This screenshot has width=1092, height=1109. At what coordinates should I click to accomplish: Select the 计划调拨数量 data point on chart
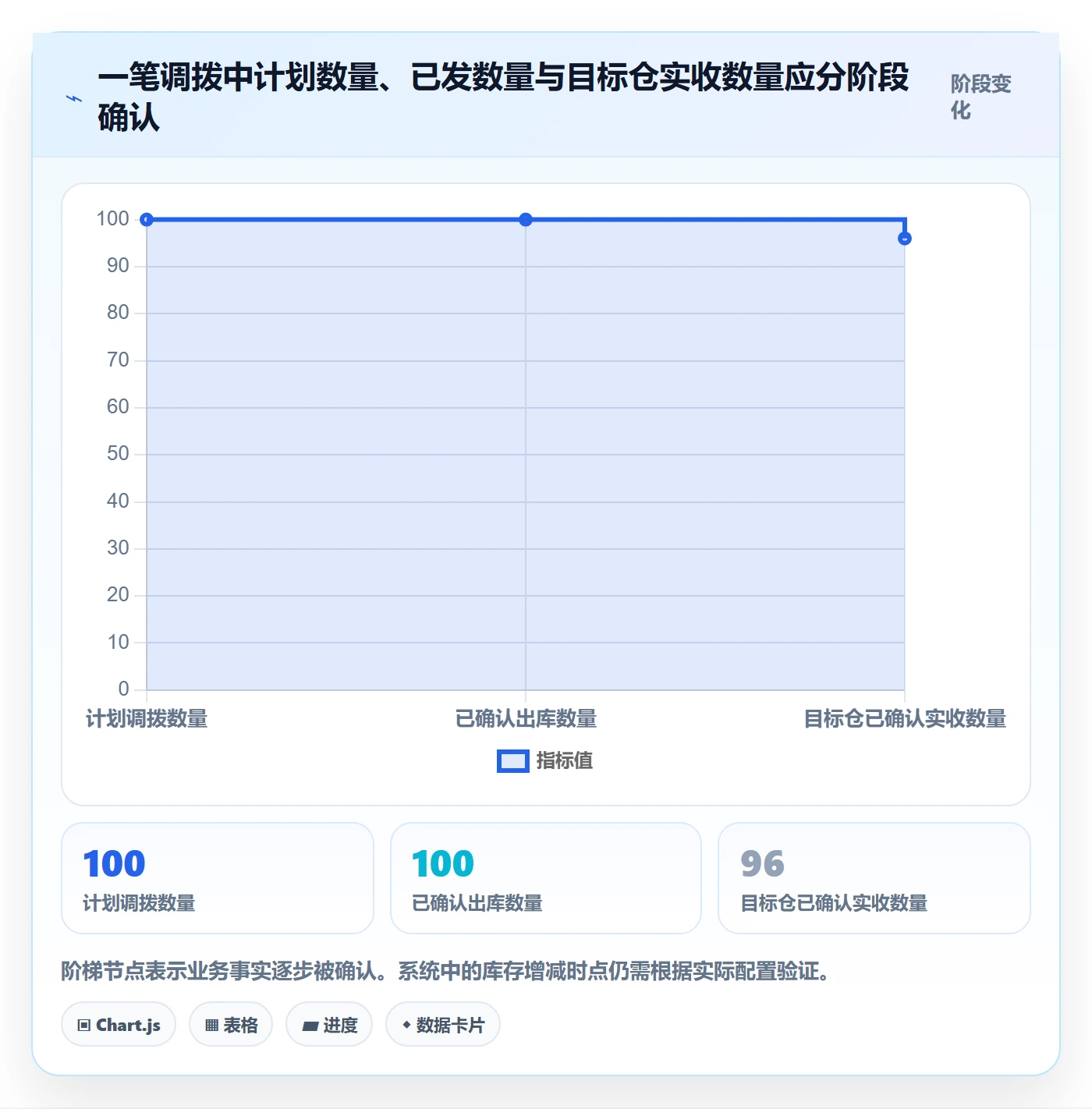(x=147, y=220)
